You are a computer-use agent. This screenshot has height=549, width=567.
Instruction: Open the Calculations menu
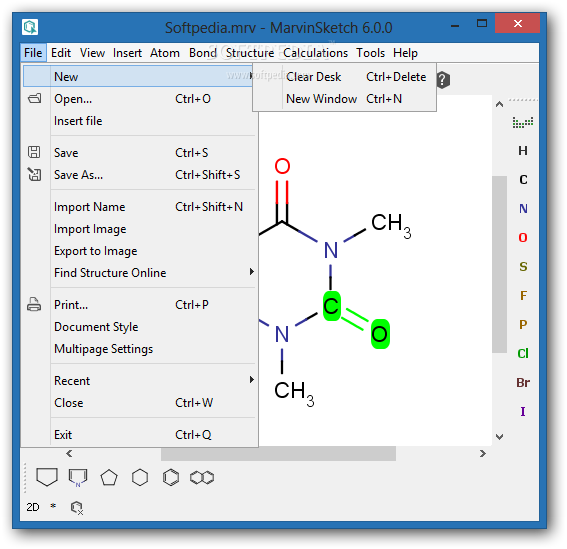[315, 53]
